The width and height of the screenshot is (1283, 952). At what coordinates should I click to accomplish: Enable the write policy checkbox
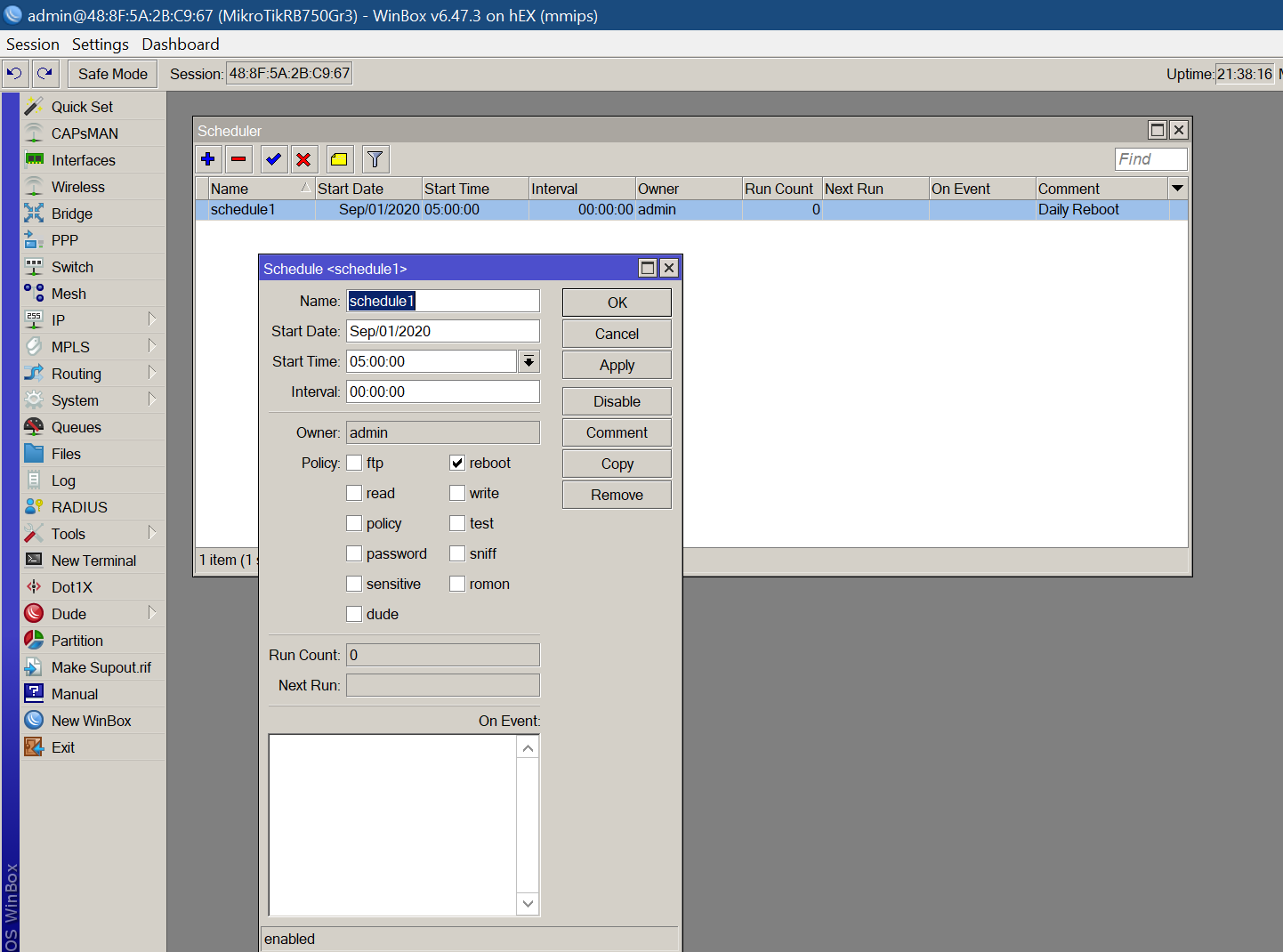[x=457, y=493]
